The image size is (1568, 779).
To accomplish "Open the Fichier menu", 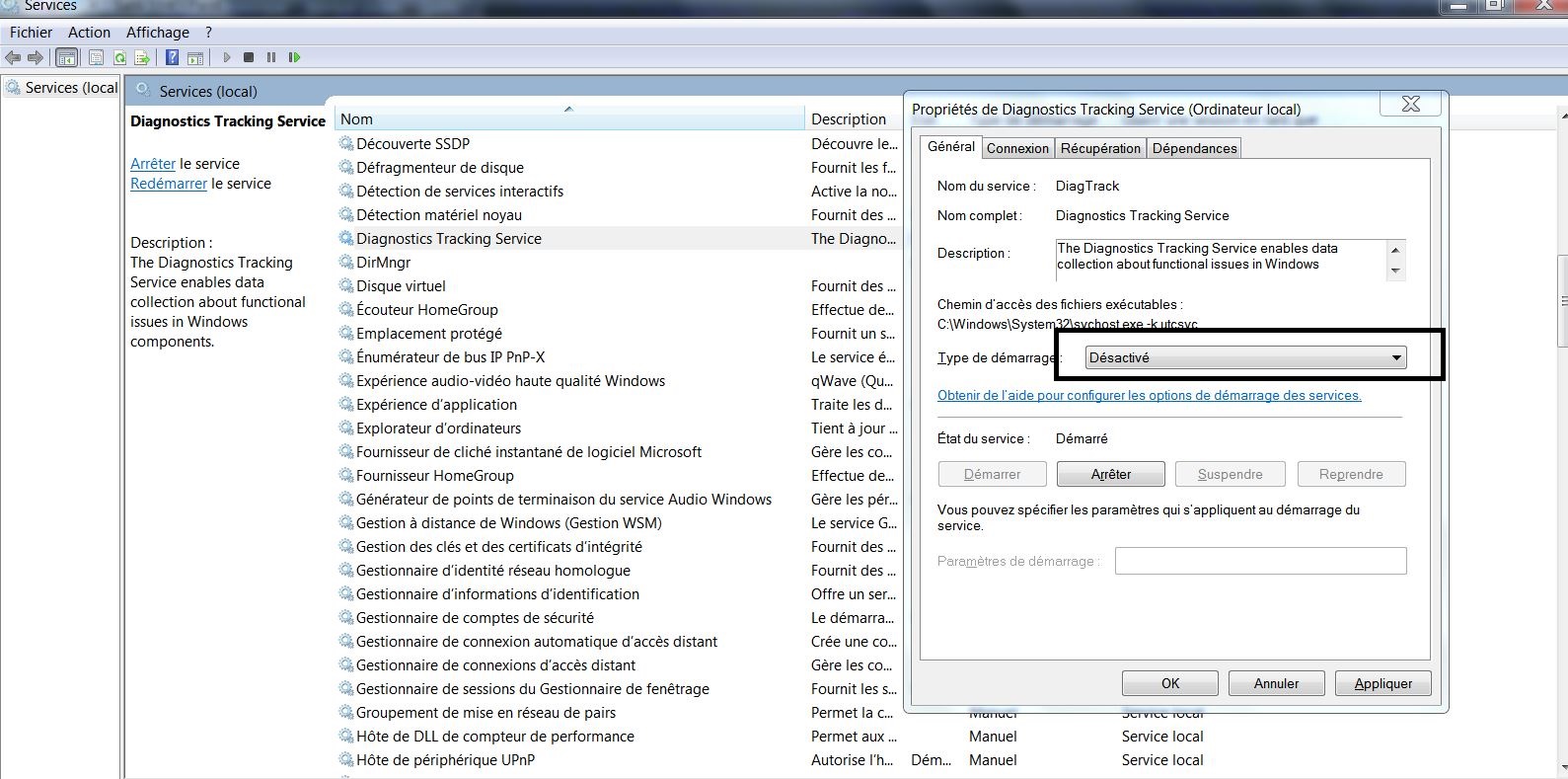I will click(x=31, y=33).
